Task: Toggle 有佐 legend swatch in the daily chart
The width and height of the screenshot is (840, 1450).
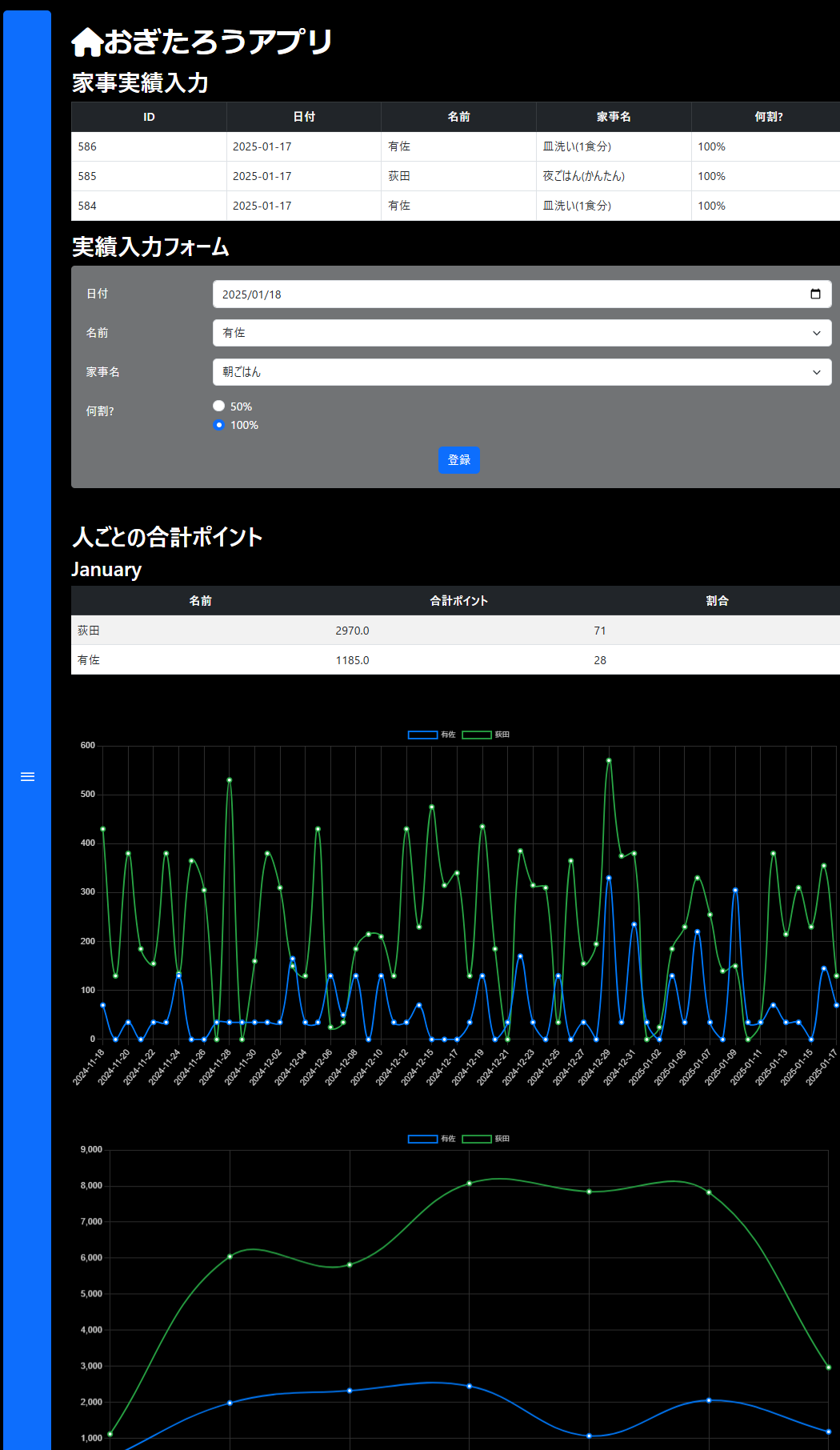Action: point(422,735)
